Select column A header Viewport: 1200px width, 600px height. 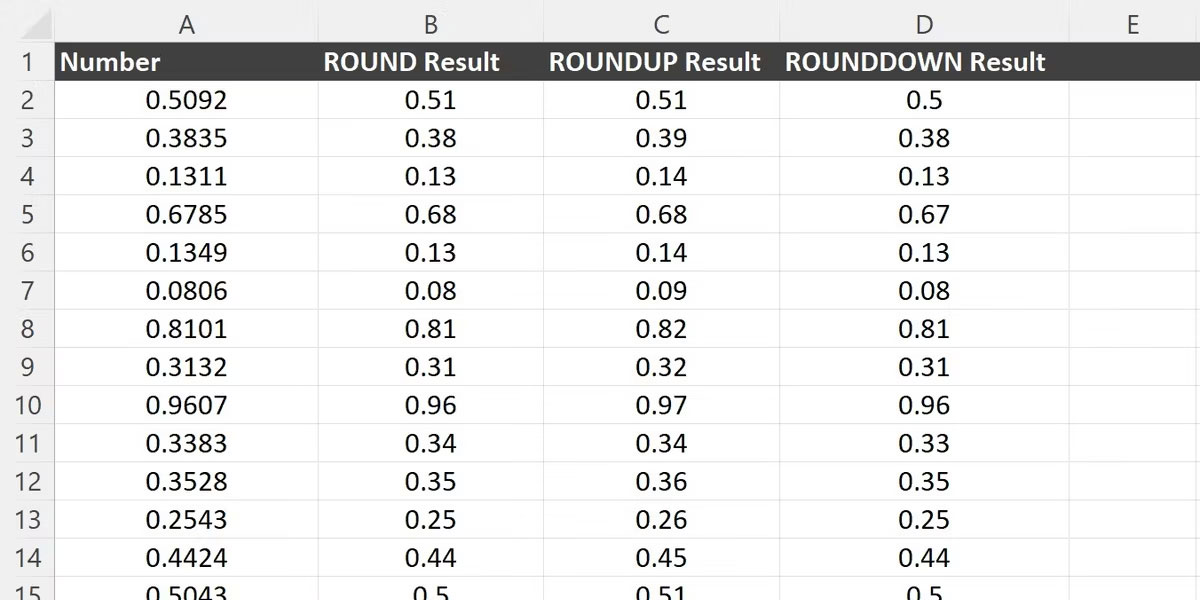pyautogui.click(x=186, y=23)
